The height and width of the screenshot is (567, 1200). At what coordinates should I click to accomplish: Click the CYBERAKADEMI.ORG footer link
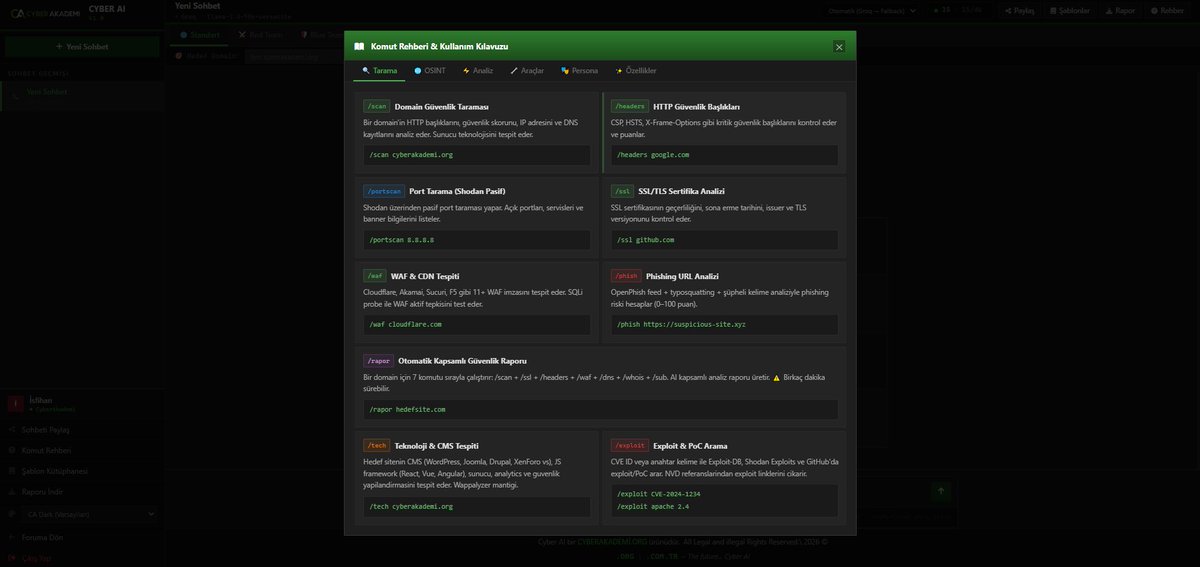[x=610, y=541]
